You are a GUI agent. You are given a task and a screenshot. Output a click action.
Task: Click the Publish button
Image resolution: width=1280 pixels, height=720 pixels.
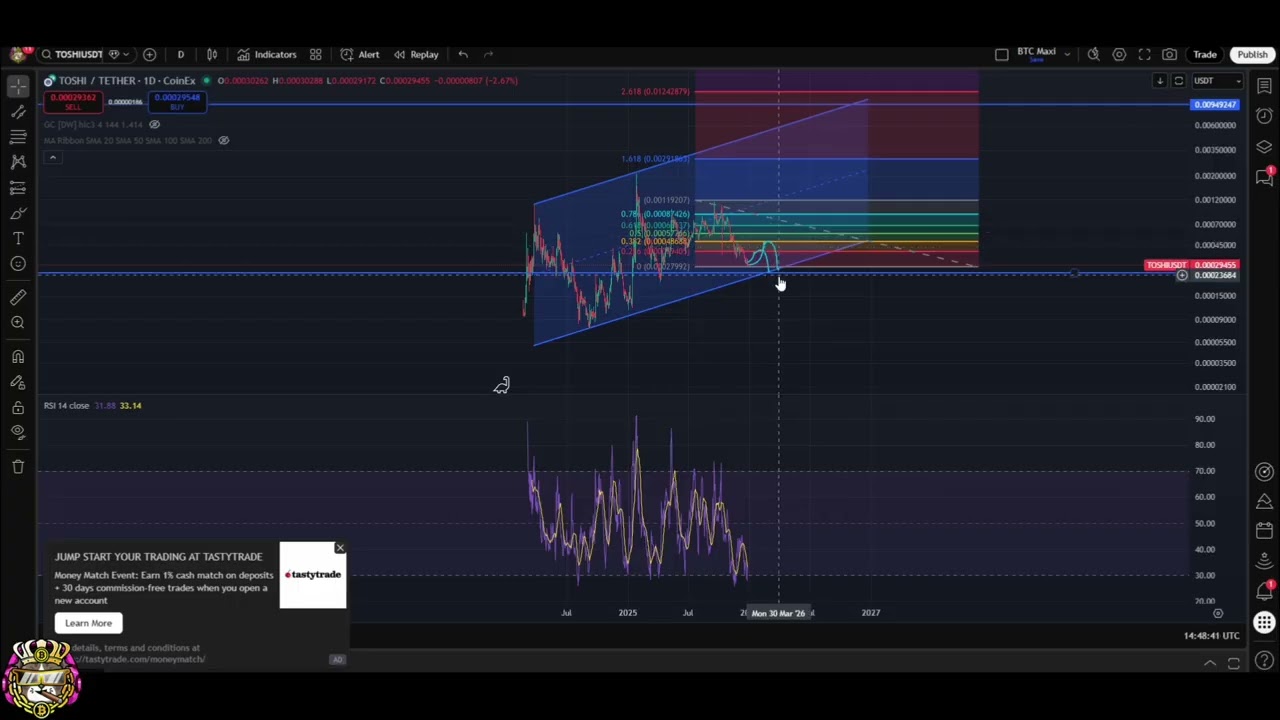1252,54
